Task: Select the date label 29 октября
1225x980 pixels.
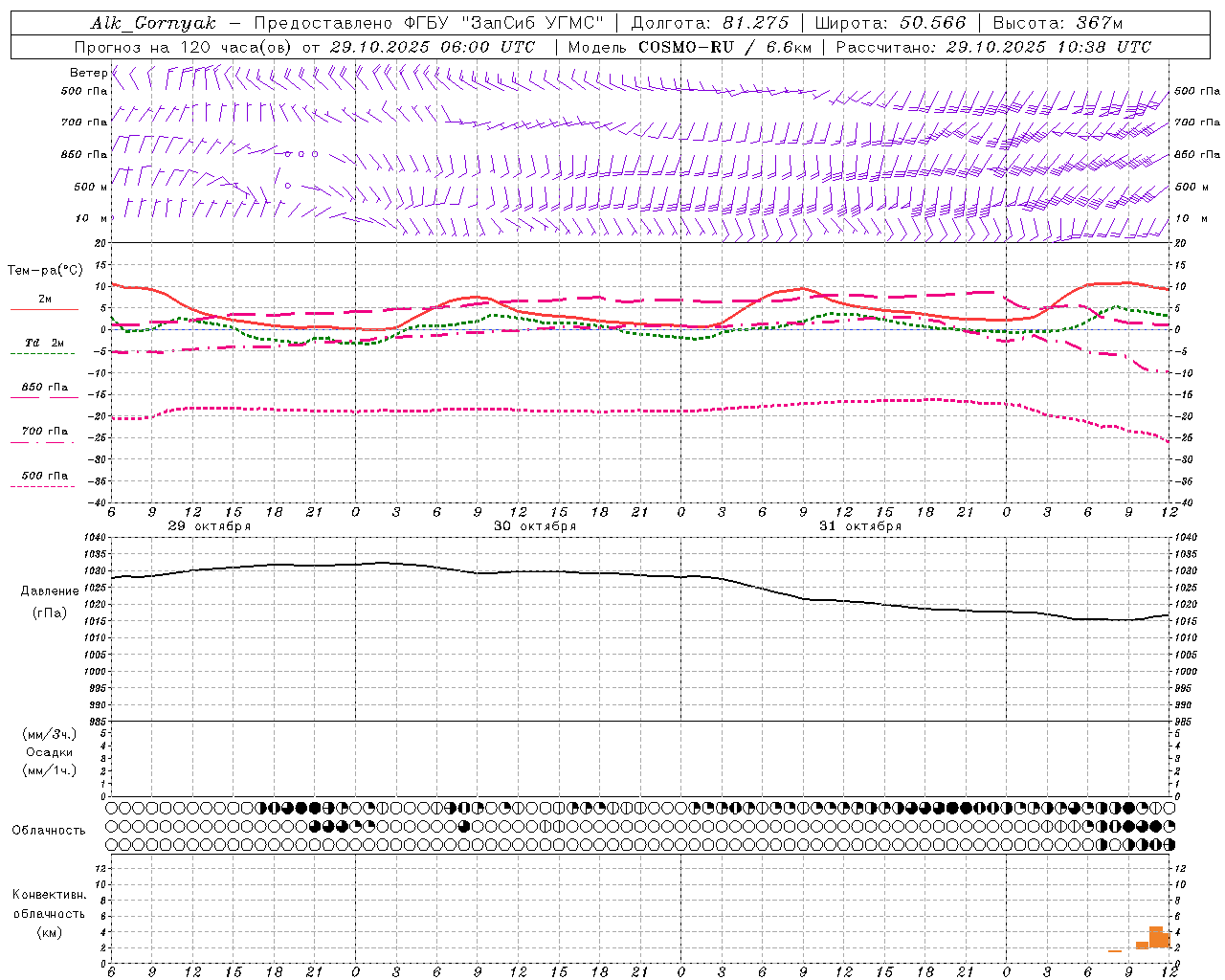Action: [x=210, y=526]
